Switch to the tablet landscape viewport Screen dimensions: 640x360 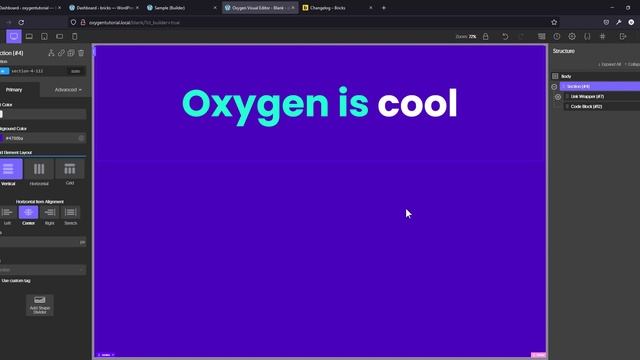(60, 37)
